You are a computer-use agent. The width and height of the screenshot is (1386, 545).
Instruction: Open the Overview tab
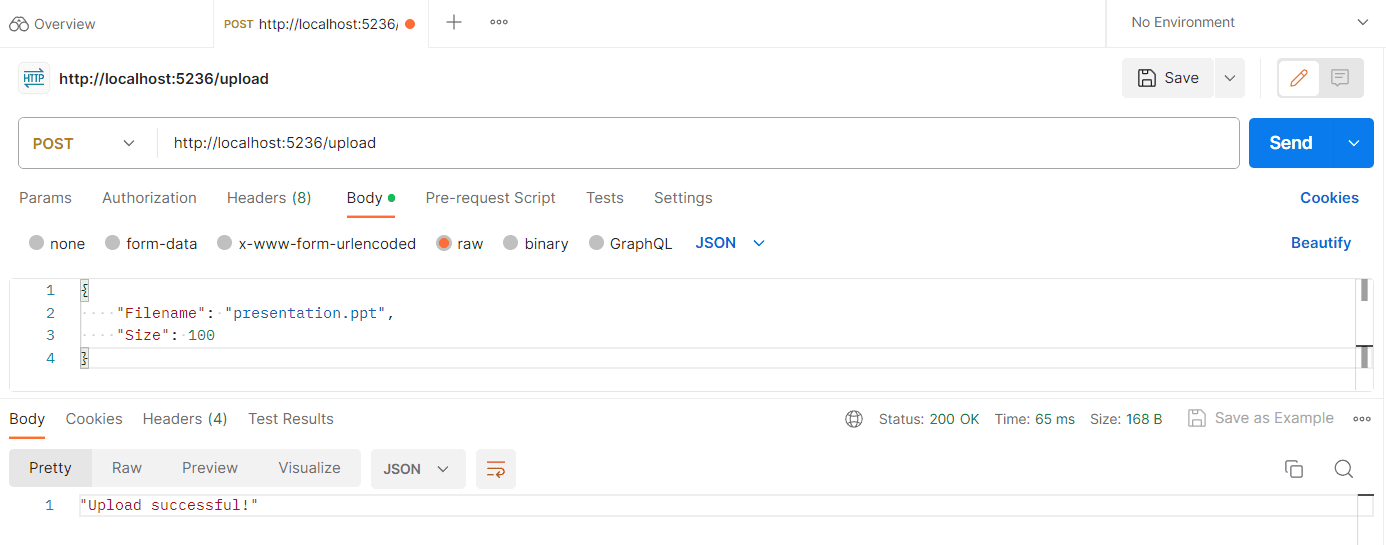click(54, 23)
